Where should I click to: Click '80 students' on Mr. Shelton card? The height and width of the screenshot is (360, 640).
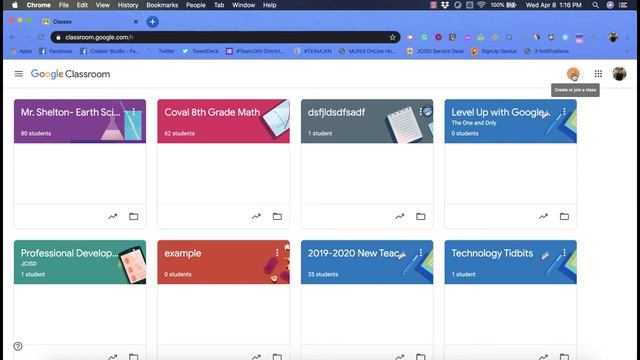click(x=36, y=133)
